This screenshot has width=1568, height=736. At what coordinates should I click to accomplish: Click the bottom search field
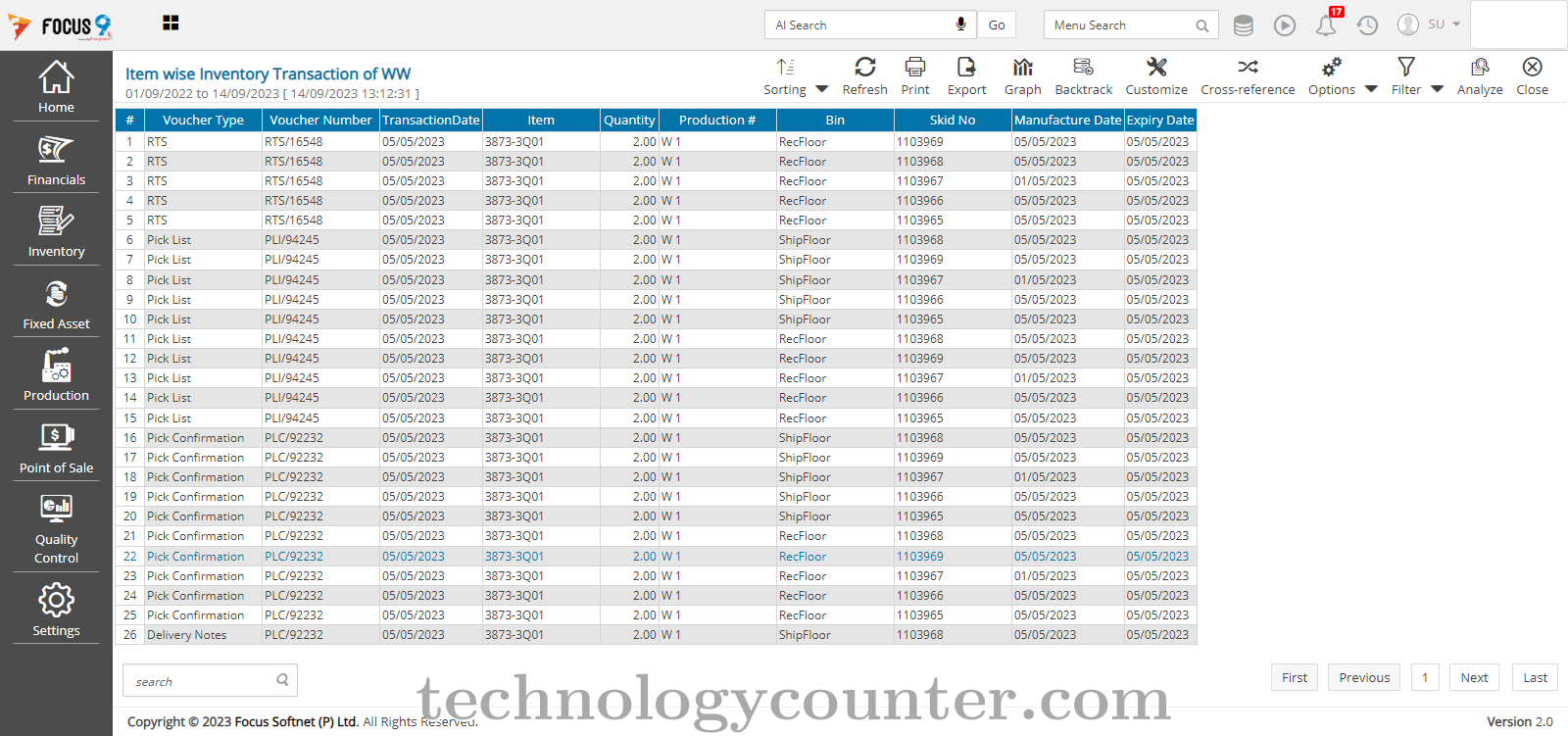click(x=210, y=680)
